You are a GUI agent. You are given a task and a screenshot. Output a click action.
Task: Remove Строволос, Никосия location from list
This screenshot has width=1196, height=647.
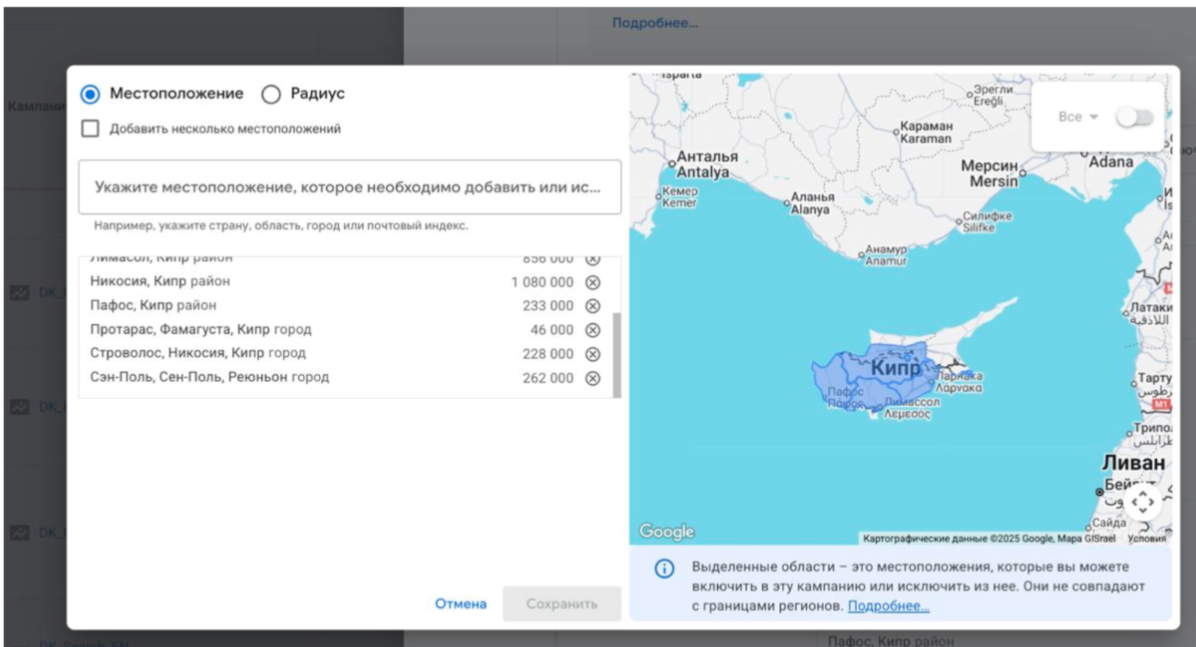(x=593, y=354)
